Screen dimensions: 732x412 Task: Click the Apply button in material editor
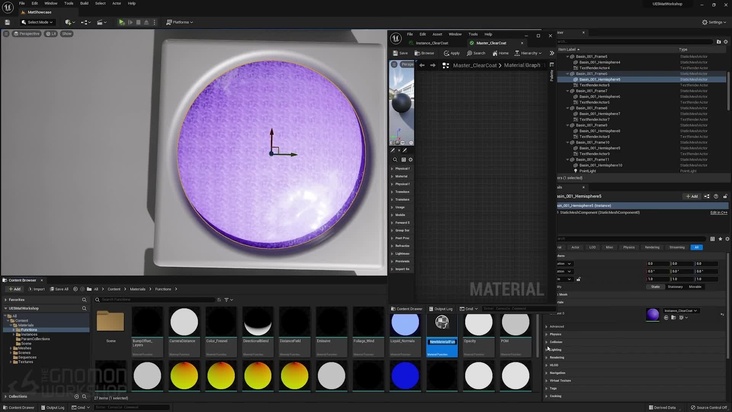click(451, 53)
